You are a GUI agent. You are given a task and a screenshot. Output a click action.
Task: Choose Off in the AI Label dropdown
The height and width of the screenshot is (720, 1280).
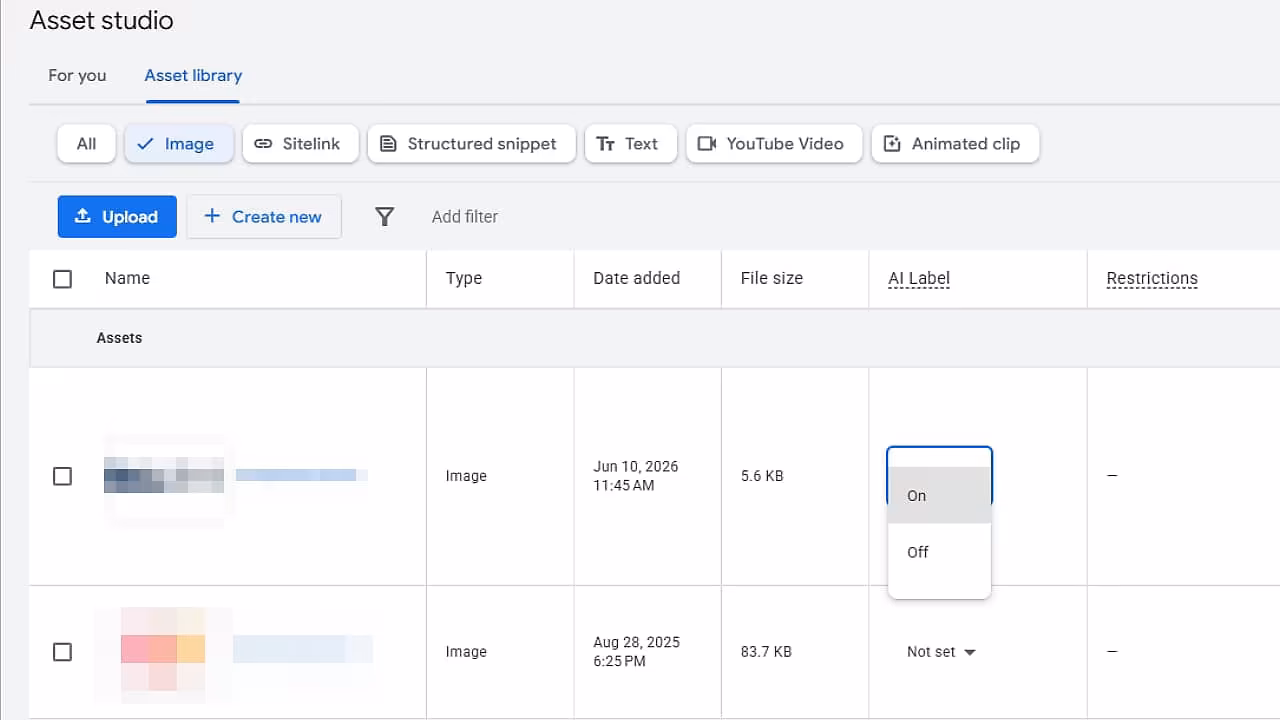pyautogui.click(x=939, y=552)
